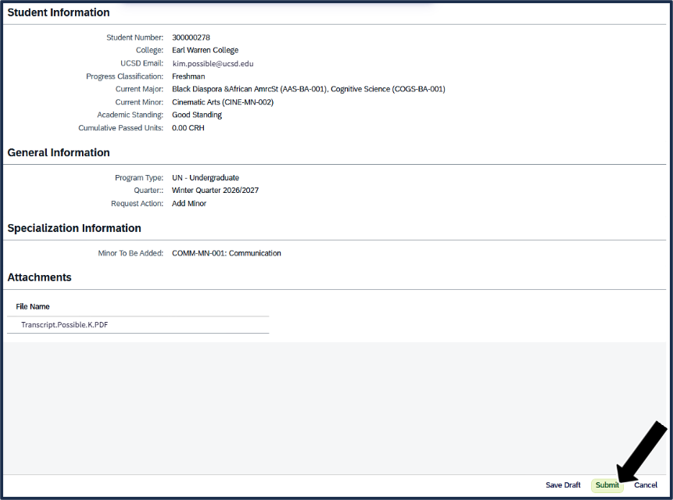Click the Submit button
673x500 pixels.
(607, 485)
